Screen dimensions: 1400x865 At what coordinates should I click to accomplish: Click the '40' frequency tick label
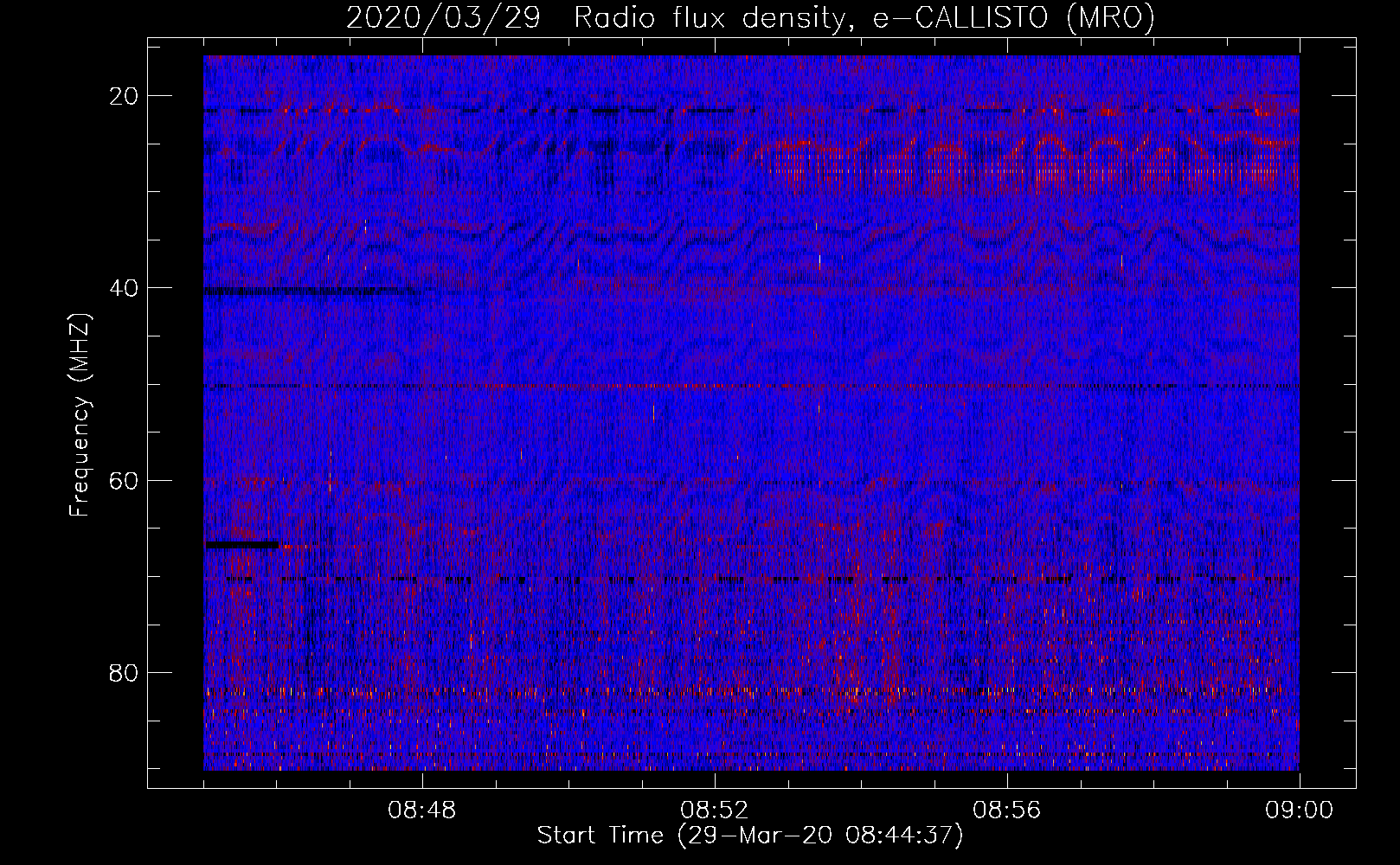click(x=124, y=288)
